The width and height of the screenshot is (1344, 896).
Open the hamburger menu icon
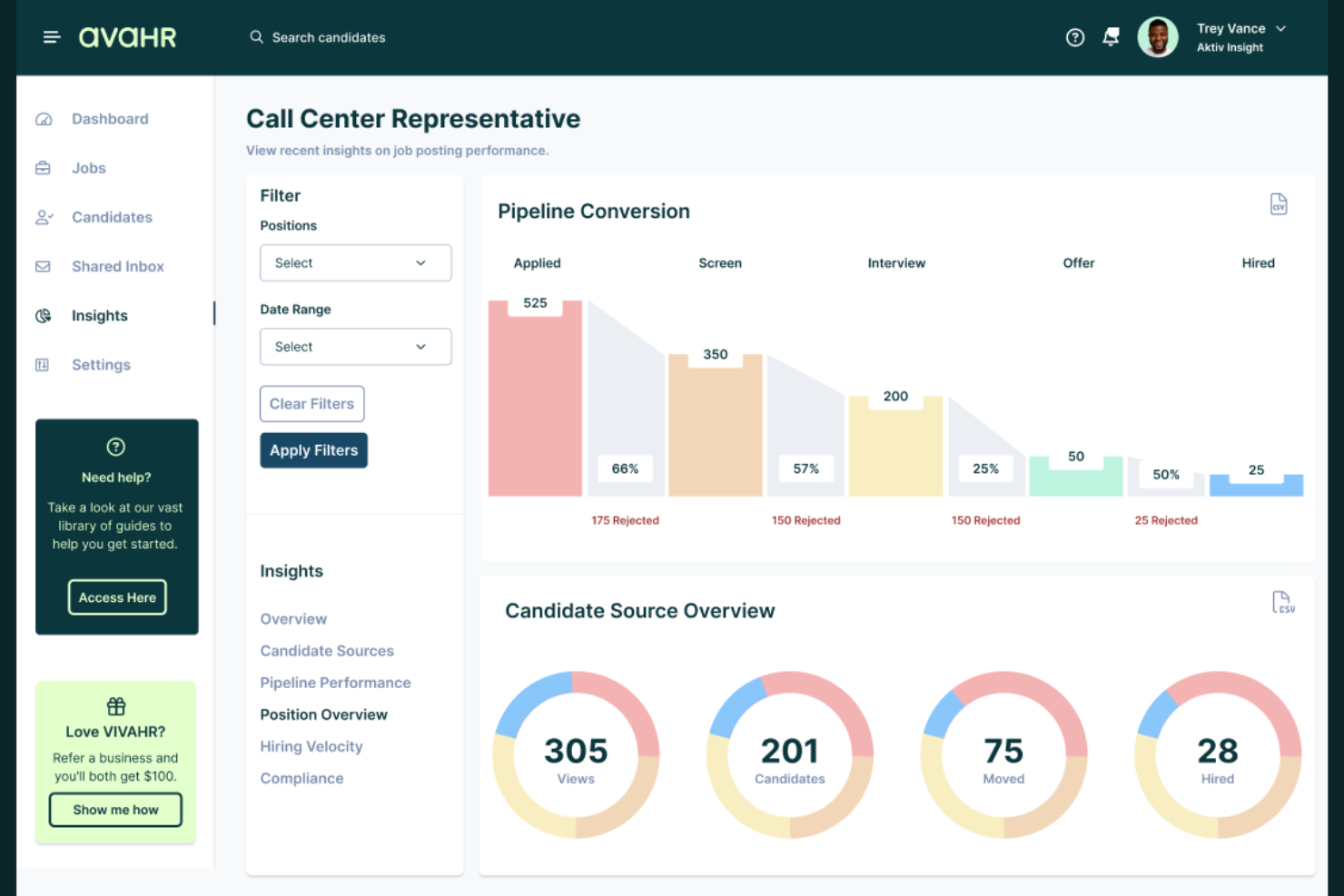click(51, 37)
